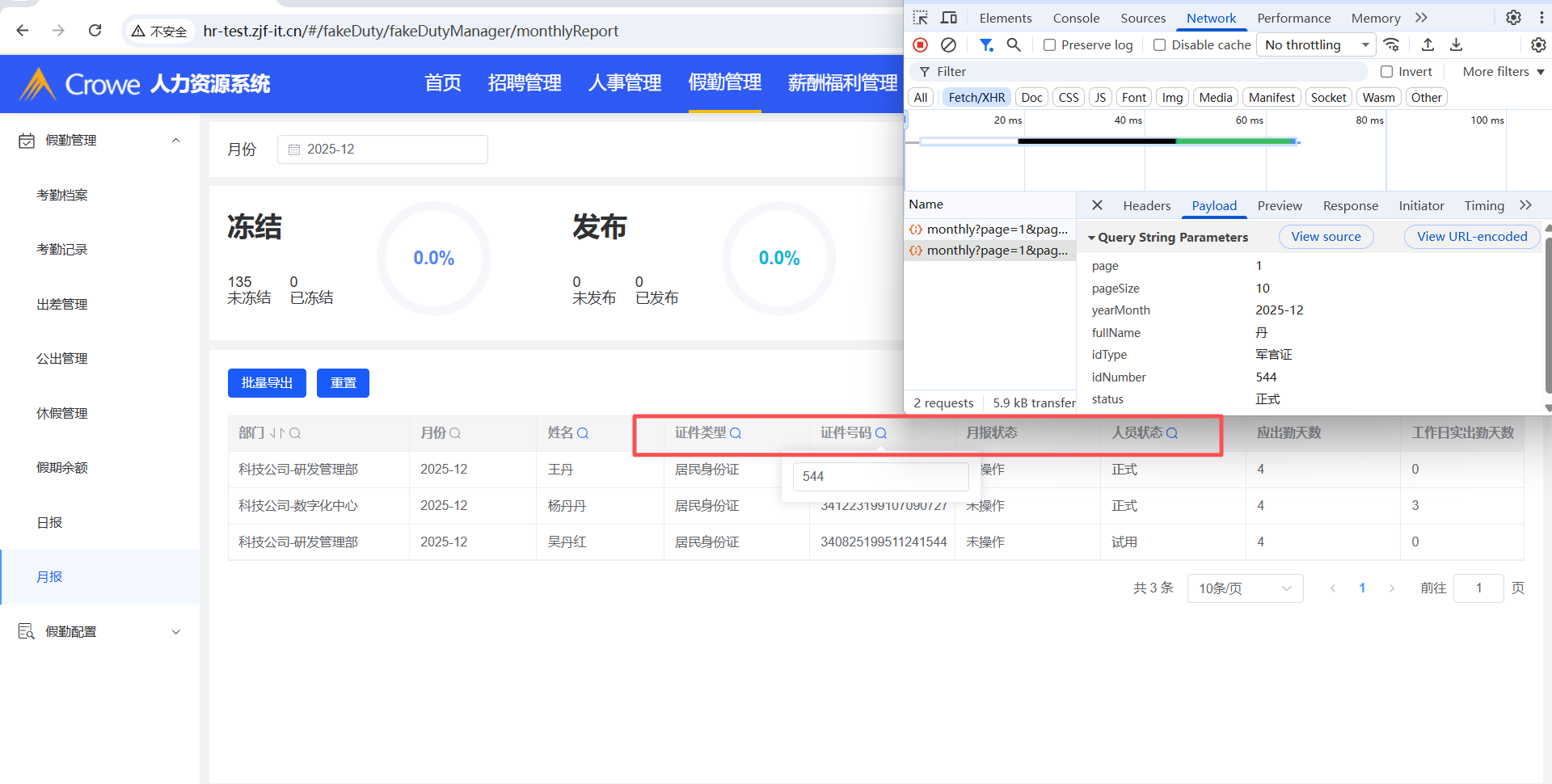Click the 批量导出 button
This screenshot has width=1552, height=784.
pos(267,383)
